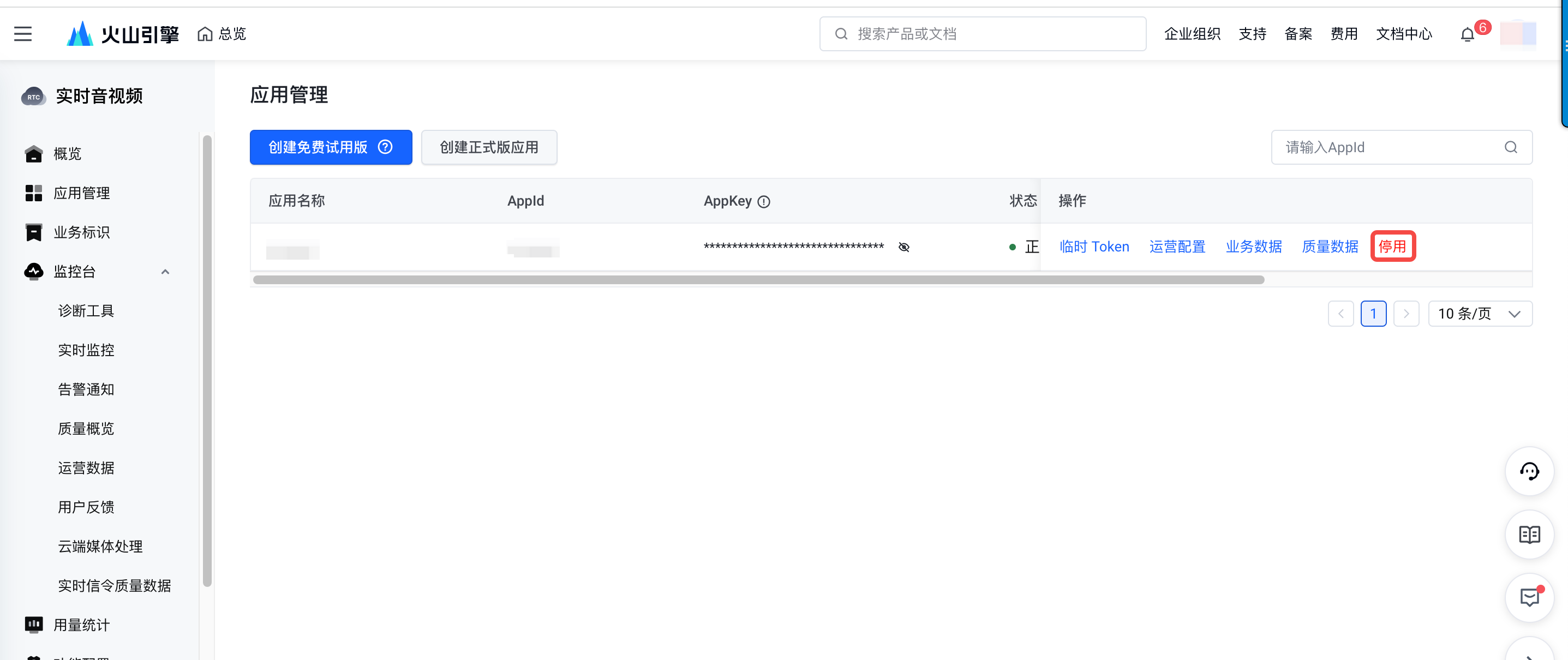Click 停用 to disable the app
Screen dimensions: 1568x660
click(1393, 247)
